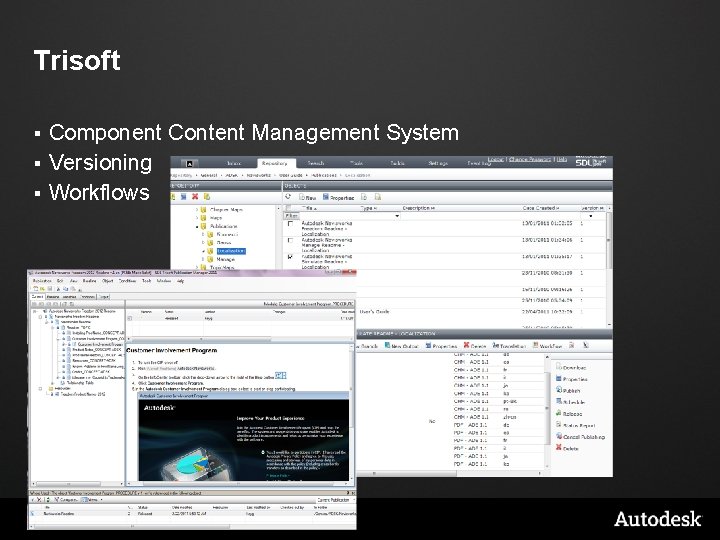Image resolution: width=720 pixels, height=540 pixels.
Task: Open the Repository tab in the SDL web client
Action: [x=274, y=163]
